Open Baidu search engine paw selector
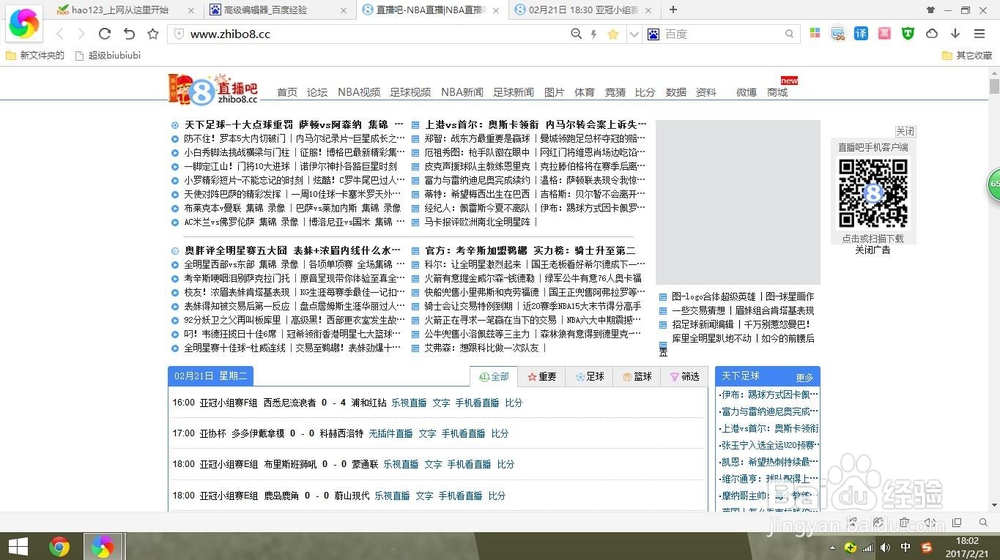Image resolution: width=1000 pixels, height=560 pixels. click(653, 34)
